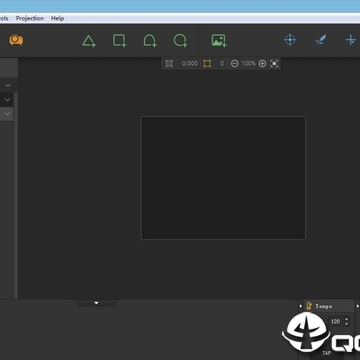Click the 120 tempo value field
360x360 pixels.
point(336,321)
